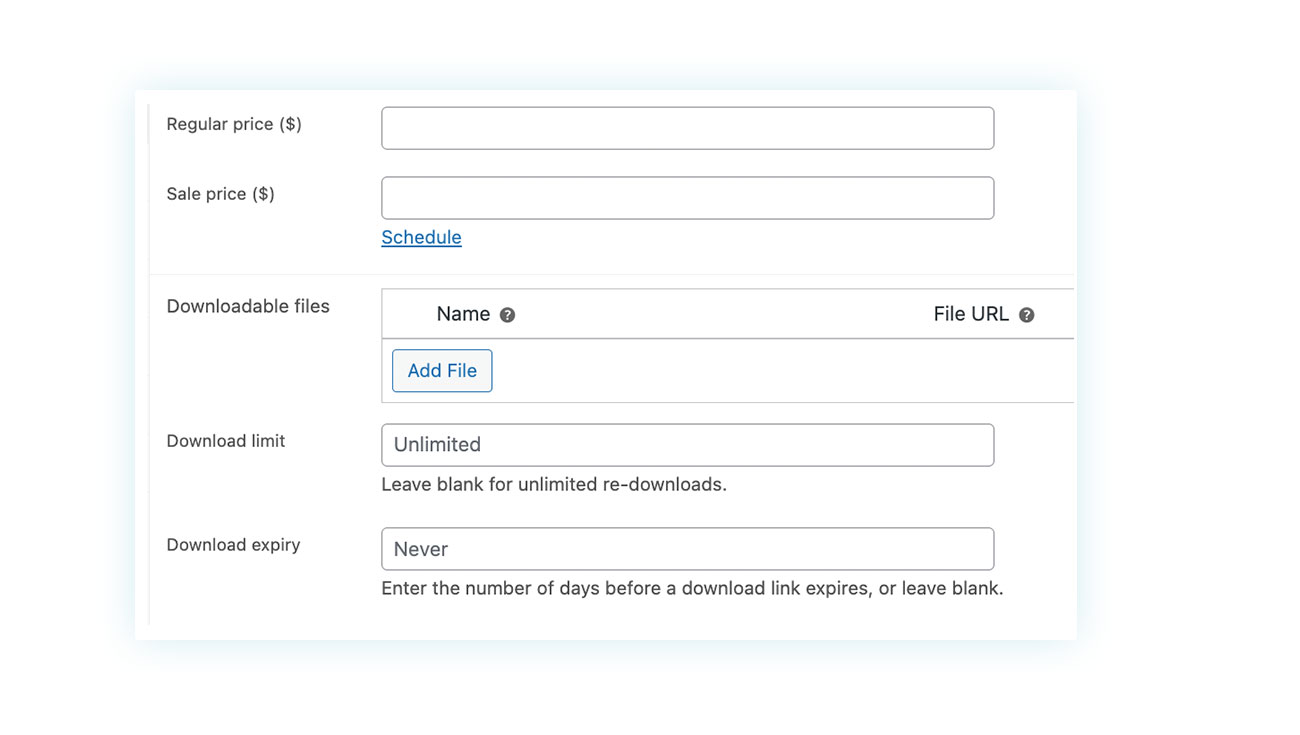This screenshot has height=735, width=1300.
Task: Click the Regular price ($) label
Action: click(x=234, y=124)
